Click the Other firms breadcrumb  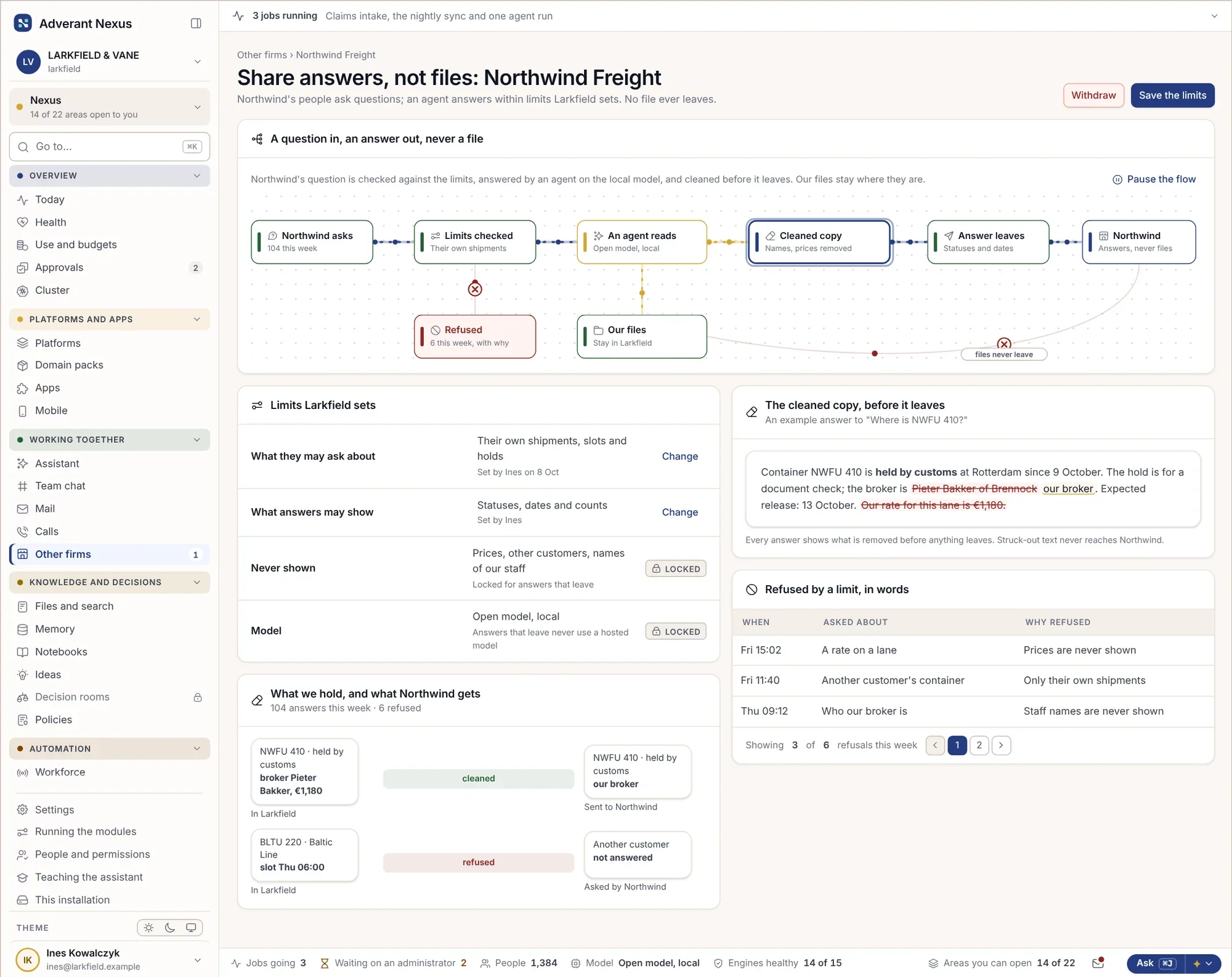(262, 55)
